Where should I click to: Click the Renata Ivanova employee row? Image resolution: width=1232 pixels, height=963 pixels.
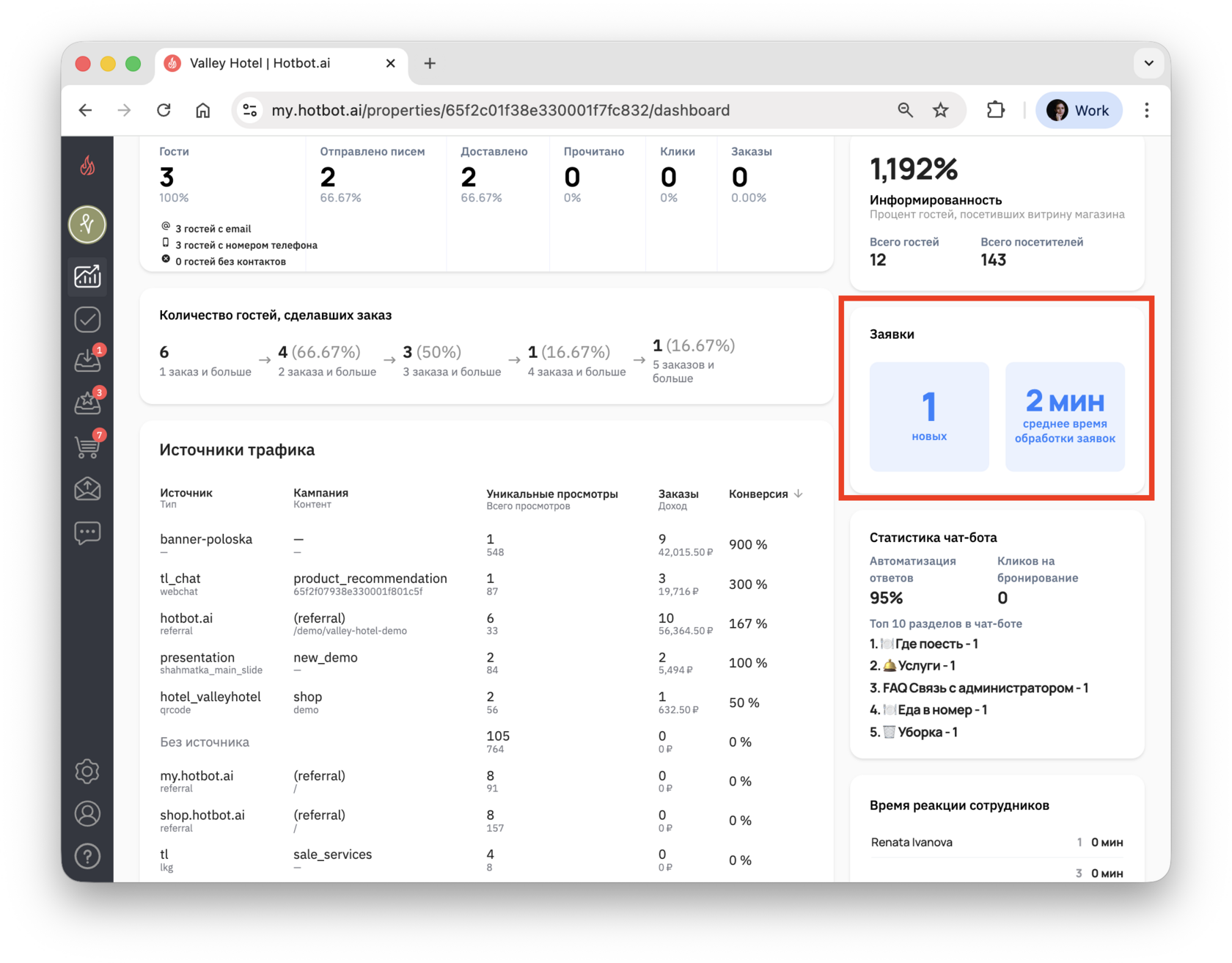point(997,842)
